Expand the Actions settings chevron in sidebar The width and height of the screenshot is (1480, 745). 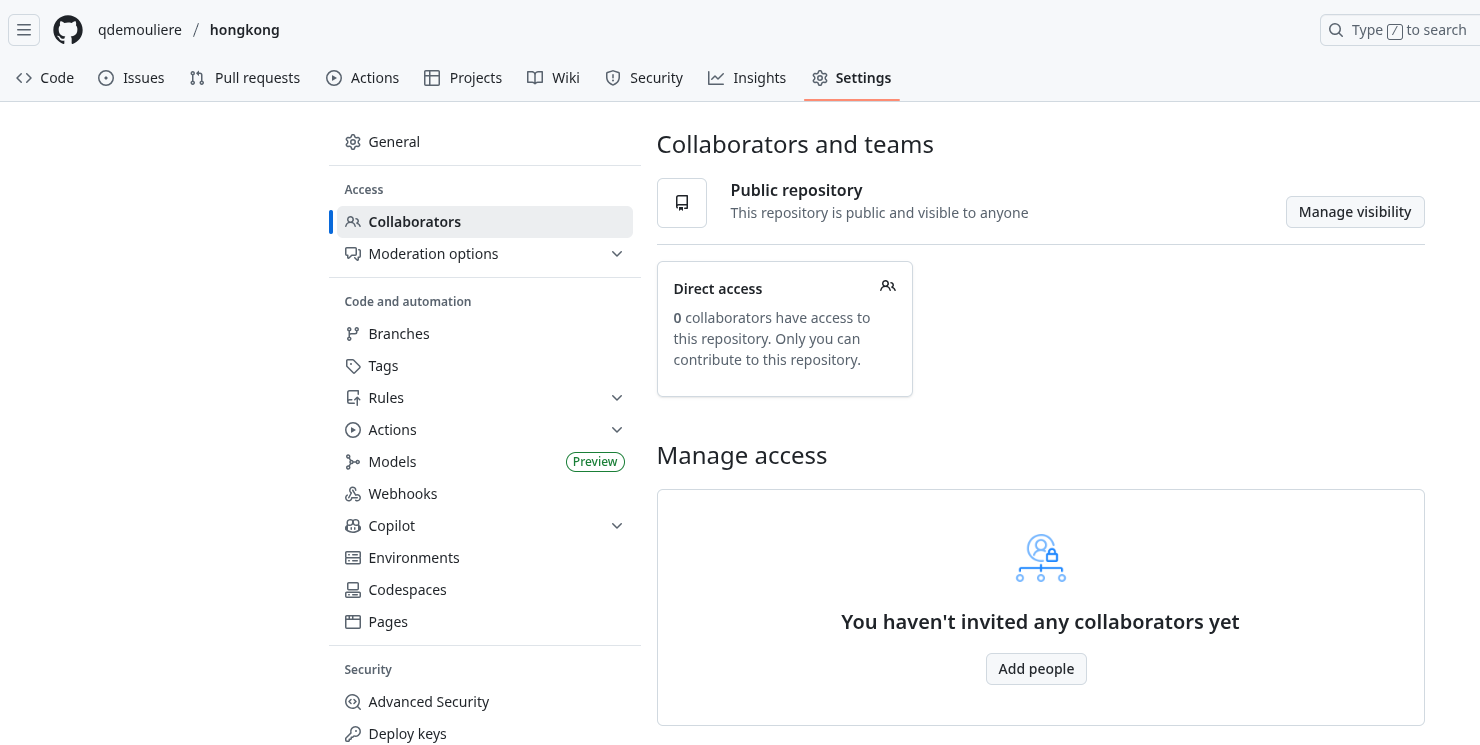tap(617, 430)
